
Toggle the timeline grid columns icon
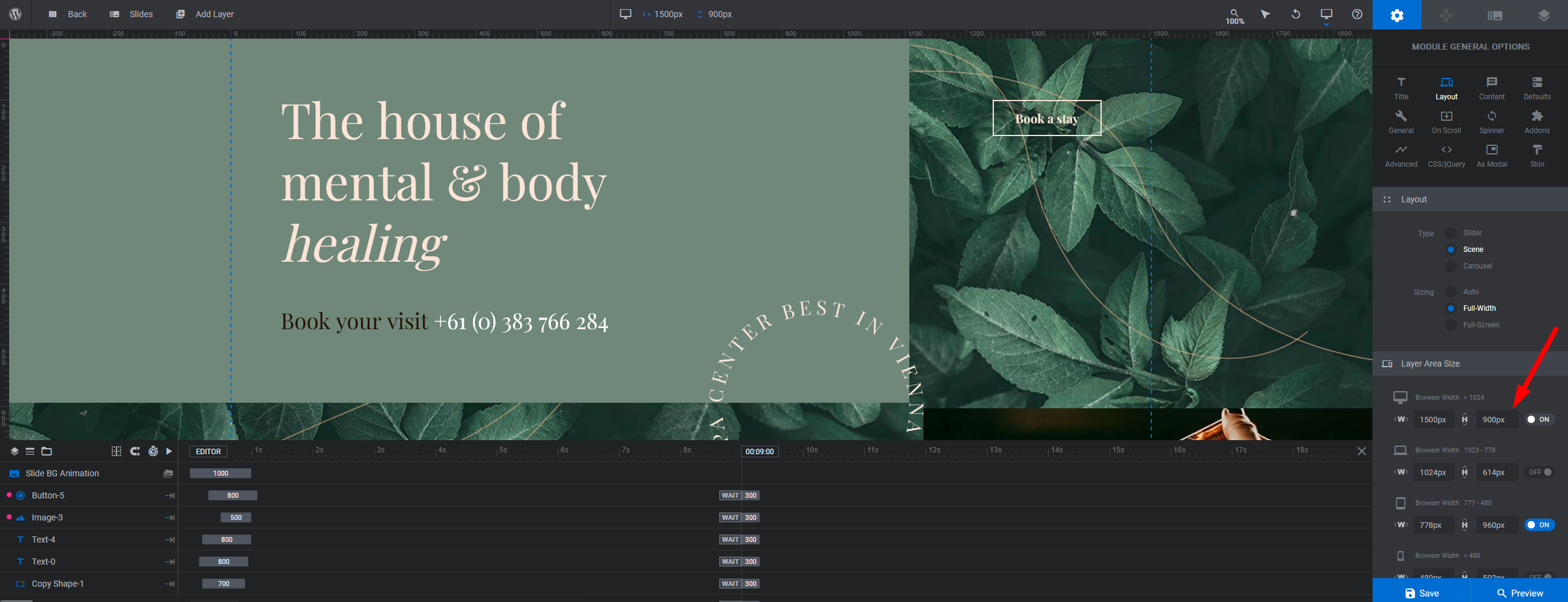pos(116,451)
